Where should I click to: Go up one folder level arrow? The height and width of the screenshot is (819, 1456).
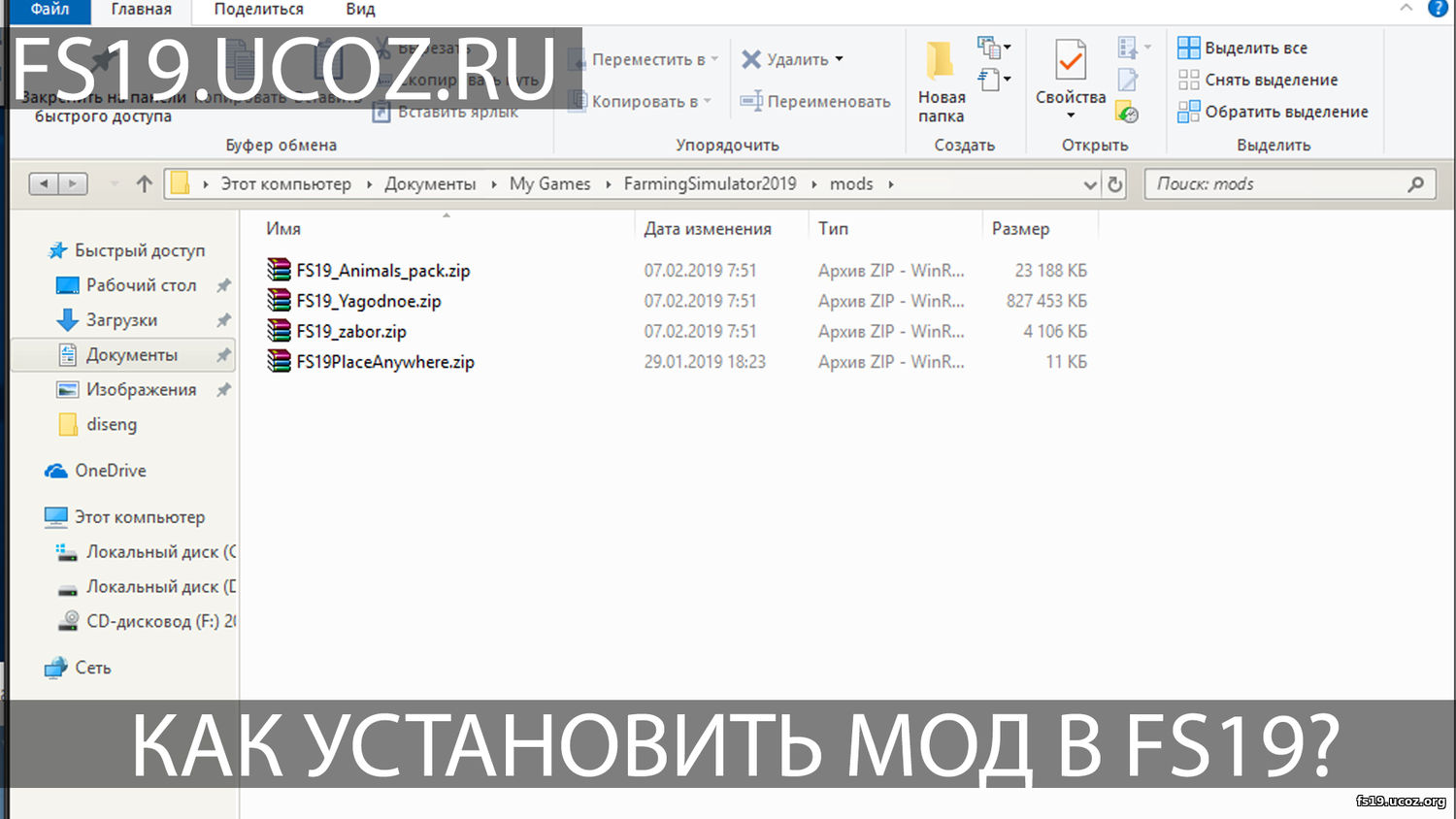tap(145, 183)
